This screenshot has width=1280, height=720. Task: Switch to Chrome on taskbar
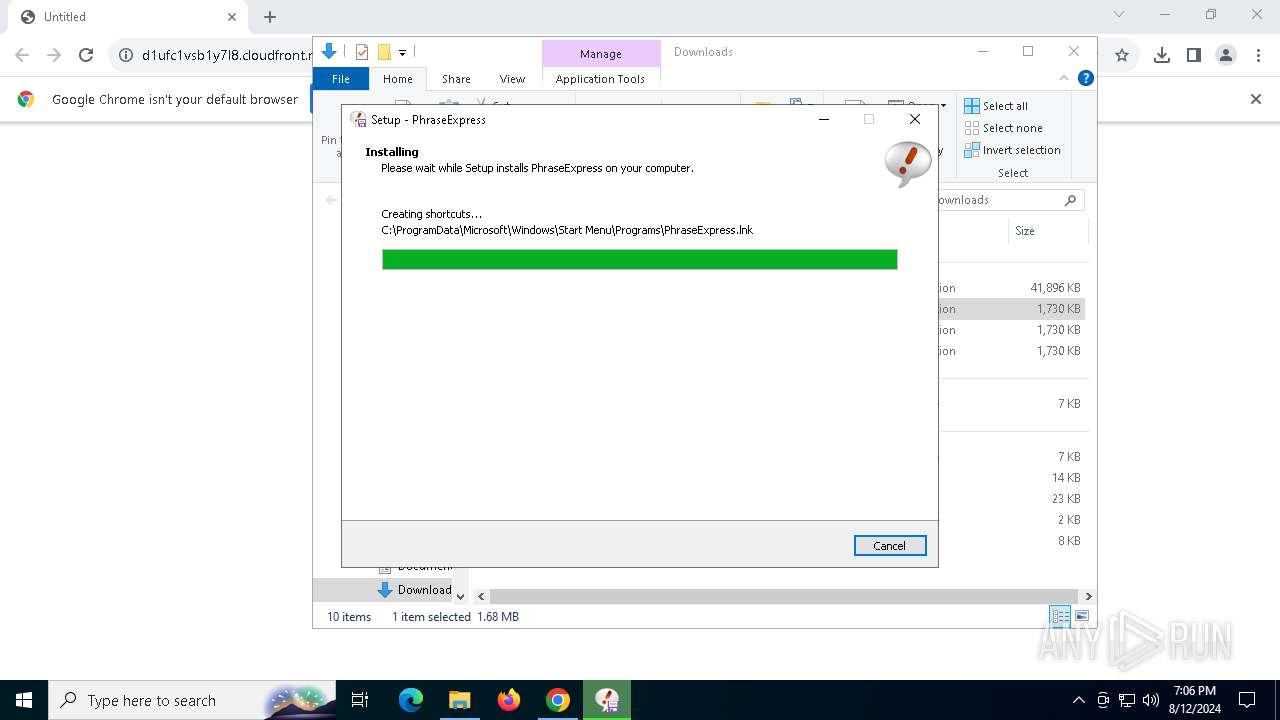pos(558,700)
